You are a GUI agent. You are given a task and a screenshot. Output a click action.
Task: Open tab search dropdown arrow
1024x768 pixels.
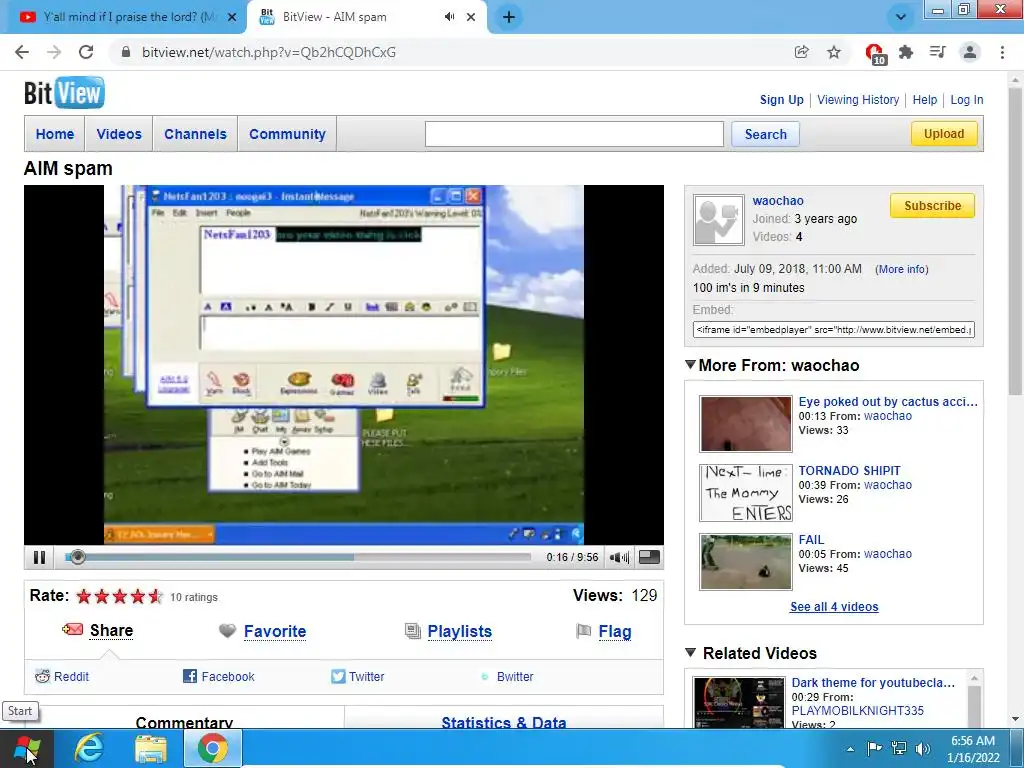click(x=901, y=18)
